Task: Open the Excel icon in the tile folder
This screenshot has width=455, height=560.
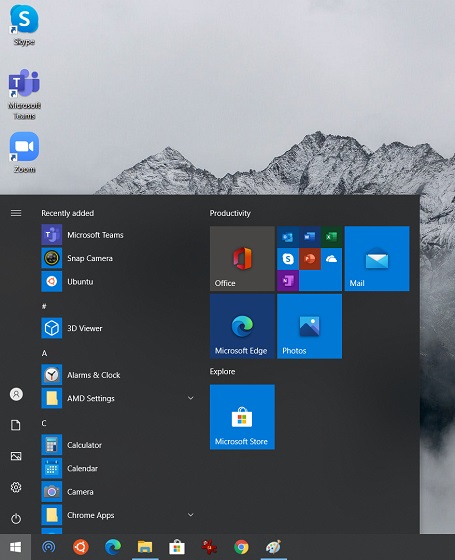Action: pos(331,237)
